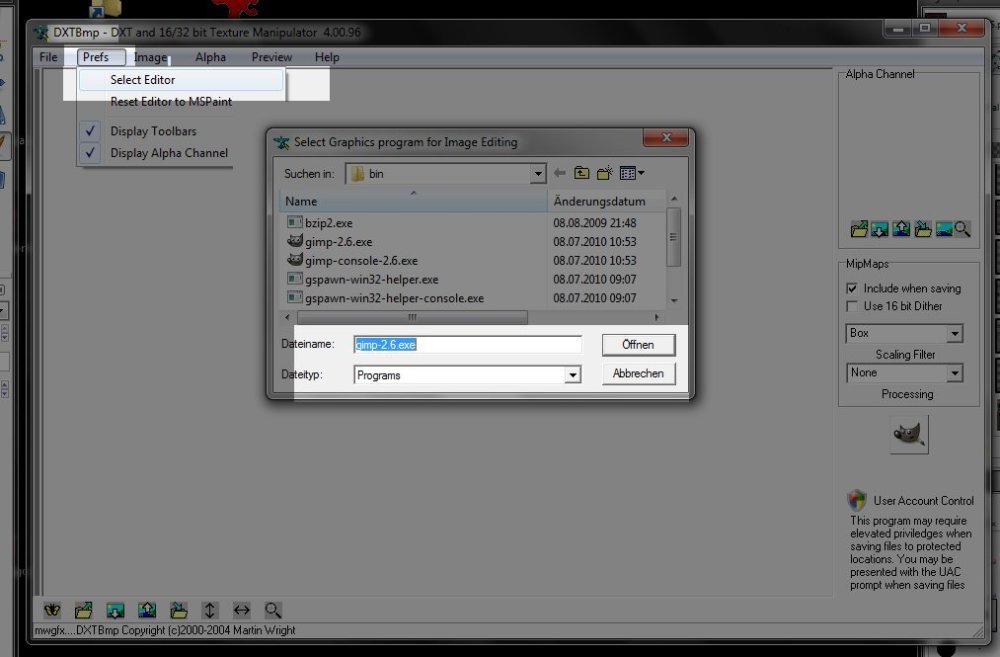
Task: Click the back arrow in file dialog
Action: click(560, 173)
